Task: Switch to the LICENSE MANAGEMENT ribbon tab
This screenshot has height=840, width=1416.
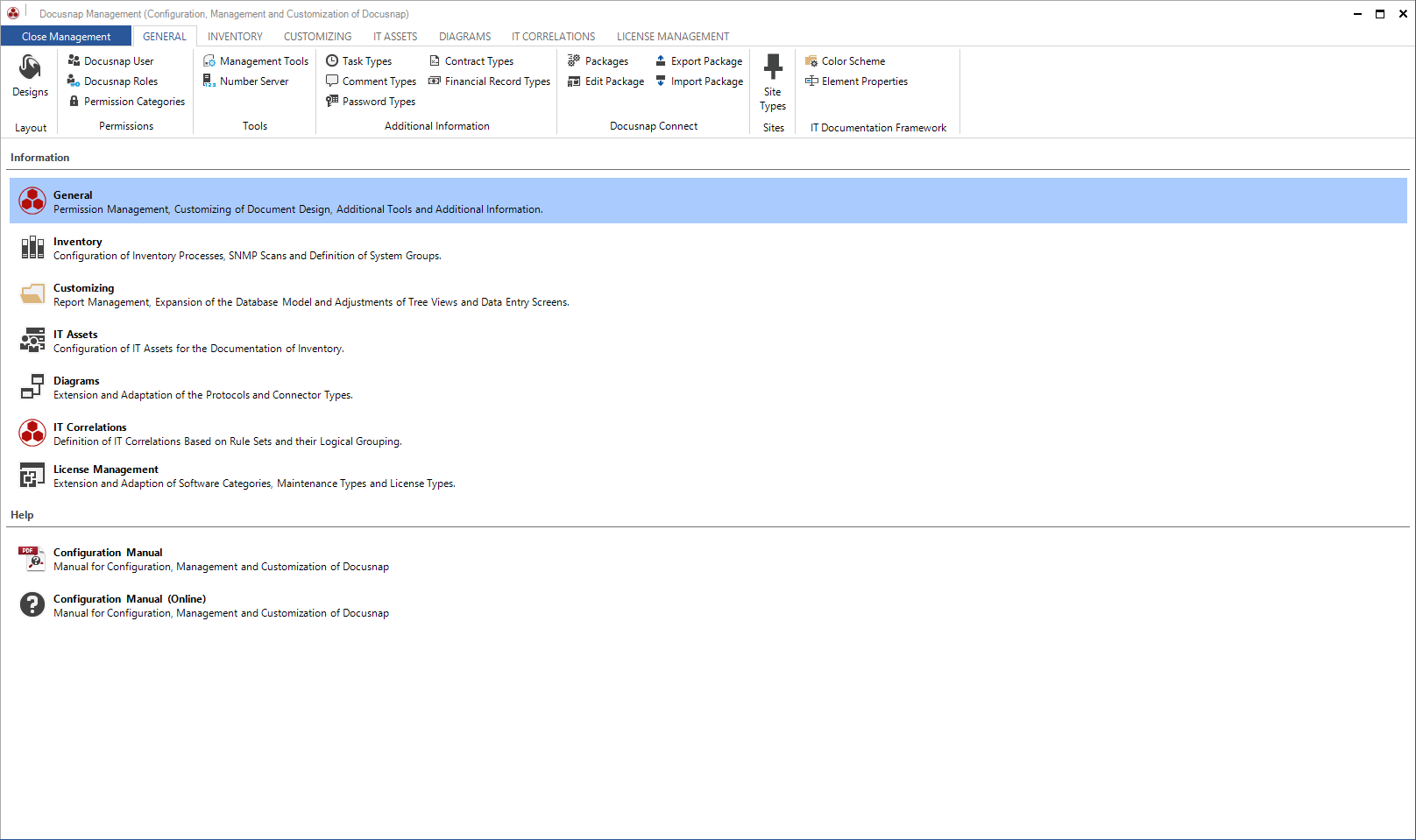Action: coord(672,37)
